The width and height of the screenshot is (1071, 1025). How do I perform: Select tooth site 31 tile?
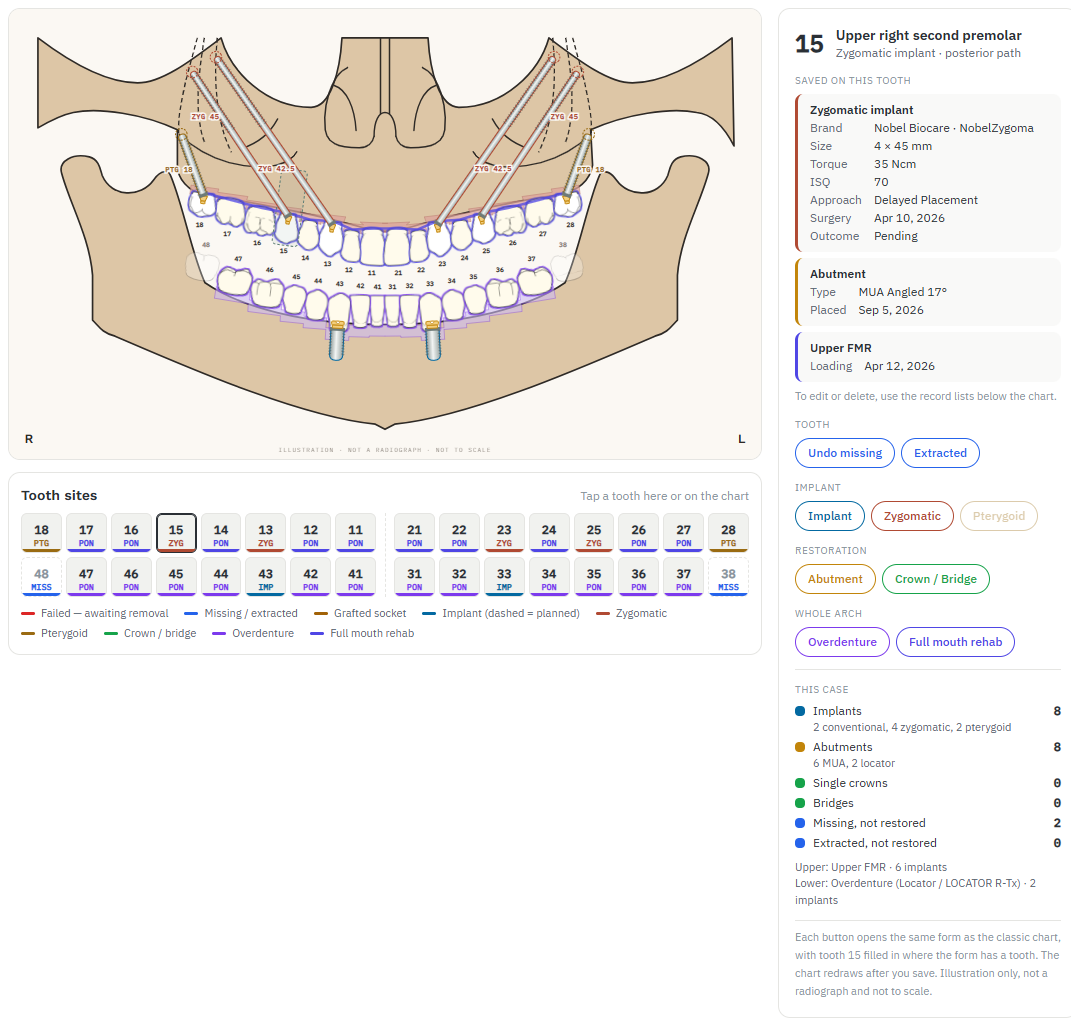point(415,577)
